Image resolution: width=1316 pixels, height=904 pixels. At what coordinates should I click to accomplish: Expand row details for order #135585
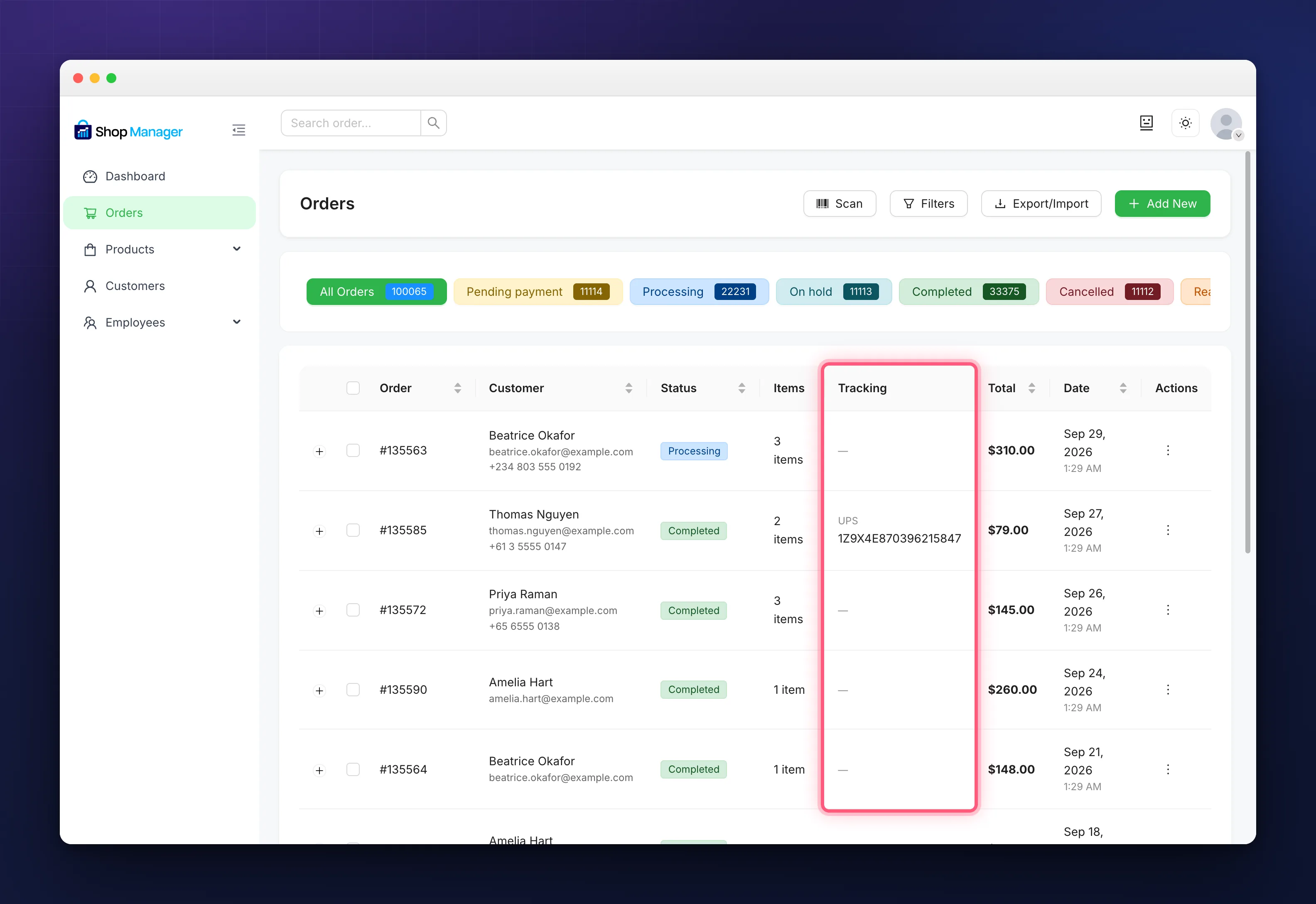pyautogui.click(x=319, y=531)
